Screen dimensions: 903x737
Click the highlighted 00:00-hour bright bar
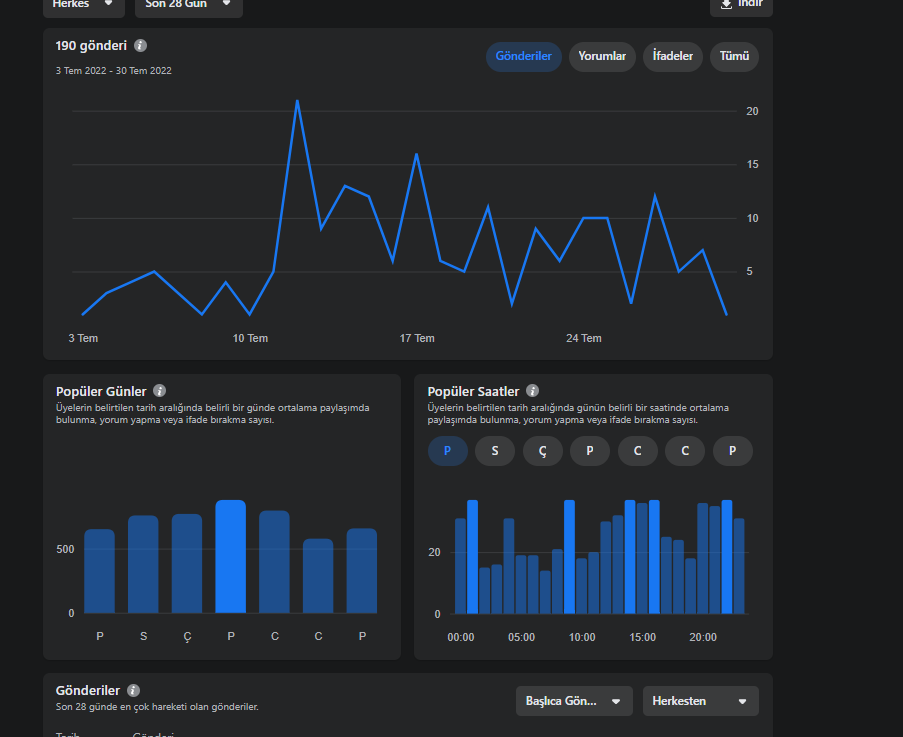pyautogui.click(x=472, y=557)
